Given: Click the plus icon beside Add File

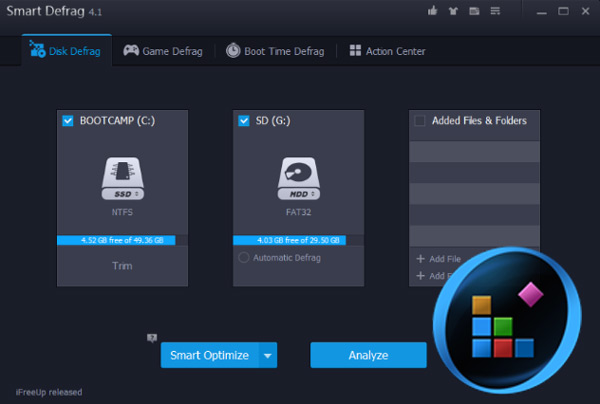Looking at the screenshot, I should pyautogui.click(x=421, y=259).
